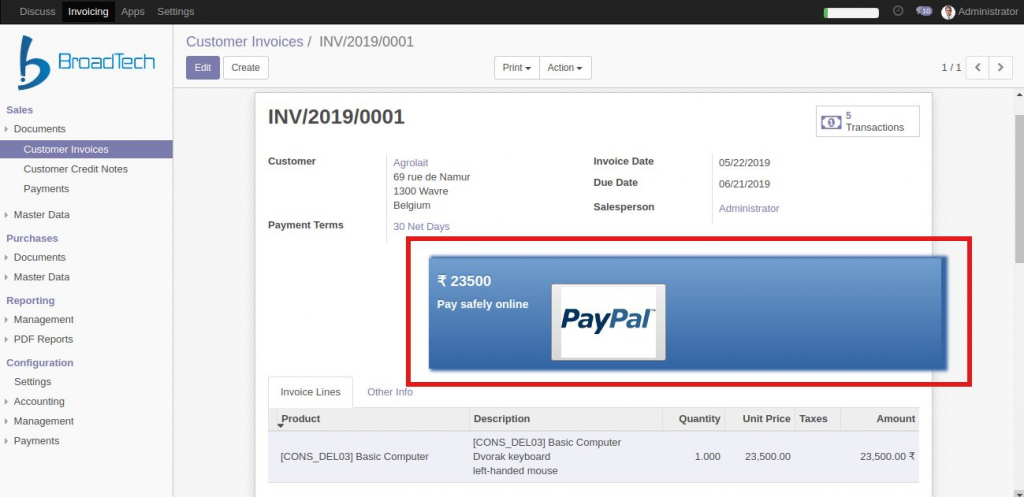
Task: Select Customer Credit Notes in sidebar
Action: 76,169
